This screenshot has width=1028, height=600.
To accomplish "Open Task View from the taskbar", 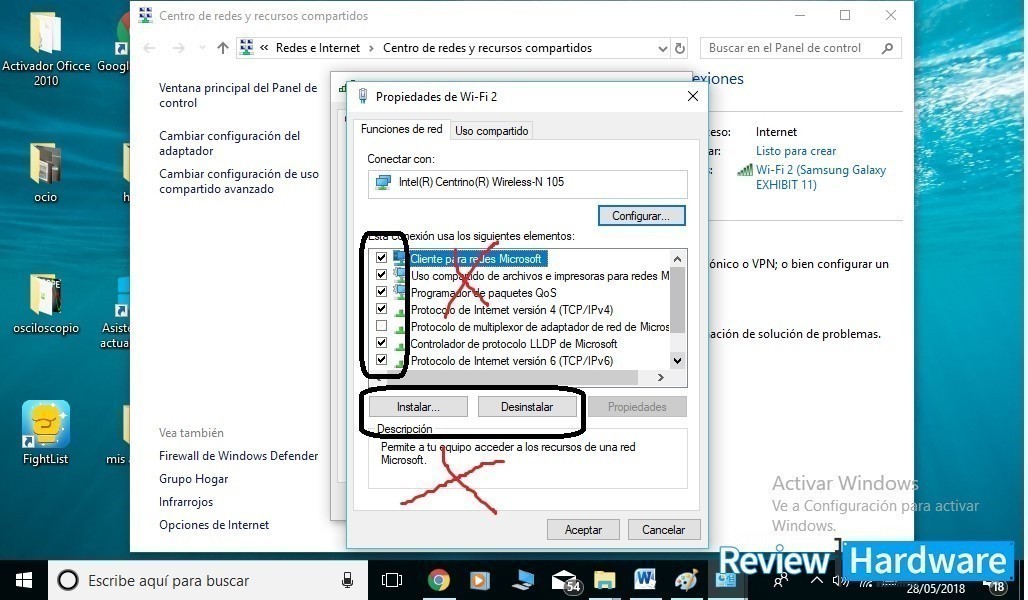I will [x=392, y=580].
